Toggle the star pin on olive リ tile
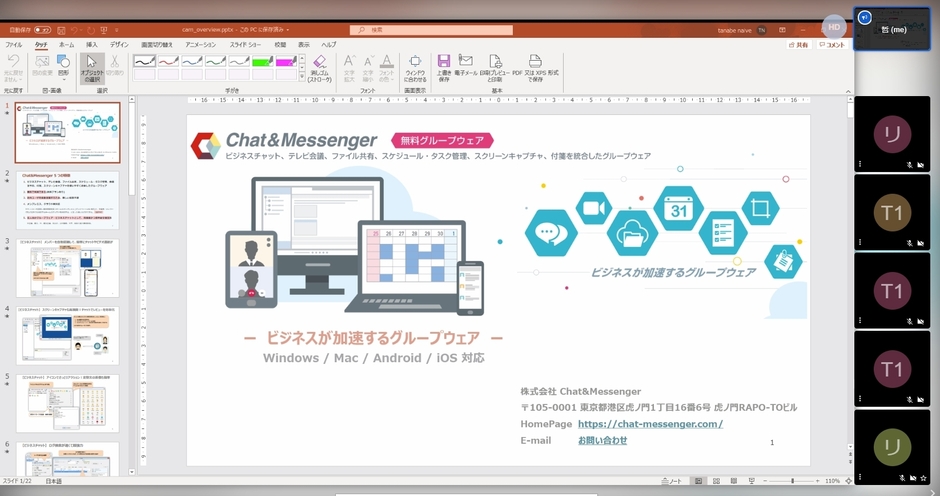This screenshot has width=940, height=496. [923, 478]
